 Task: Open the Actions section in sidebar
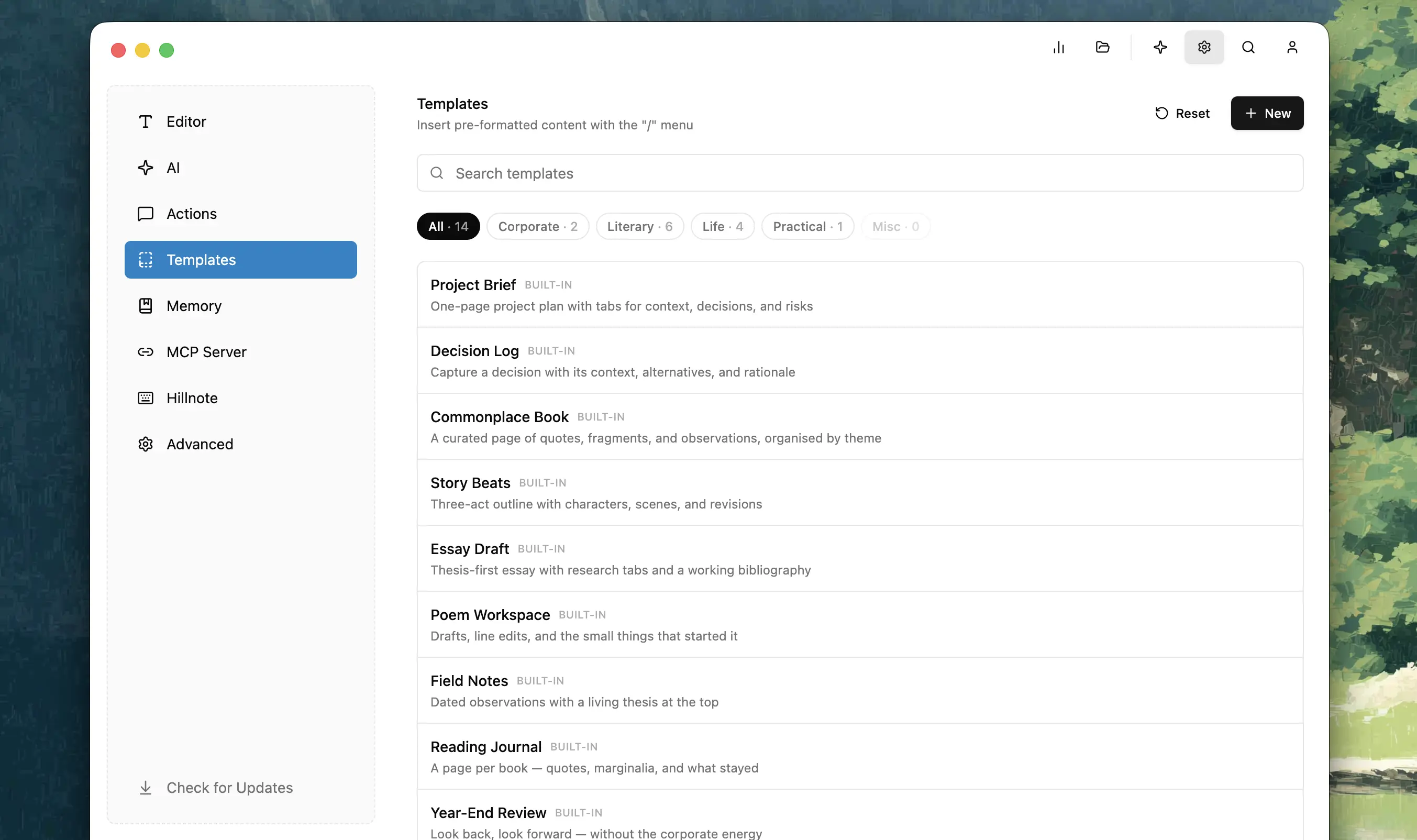[240, 214]
